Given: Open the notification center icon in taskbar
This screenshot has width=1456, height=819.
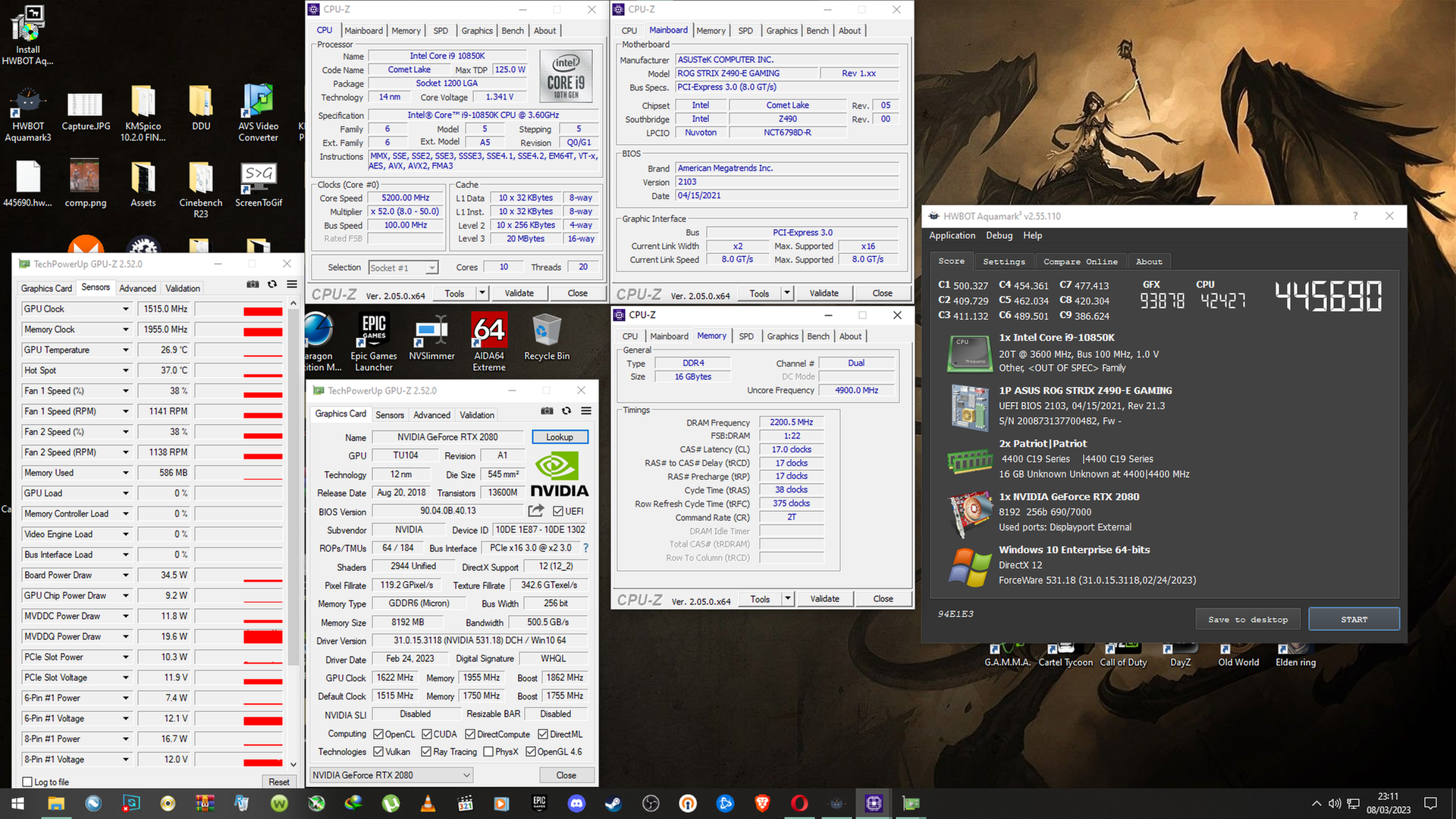Looking at the screenshot, I should [x=1431, y=804].
